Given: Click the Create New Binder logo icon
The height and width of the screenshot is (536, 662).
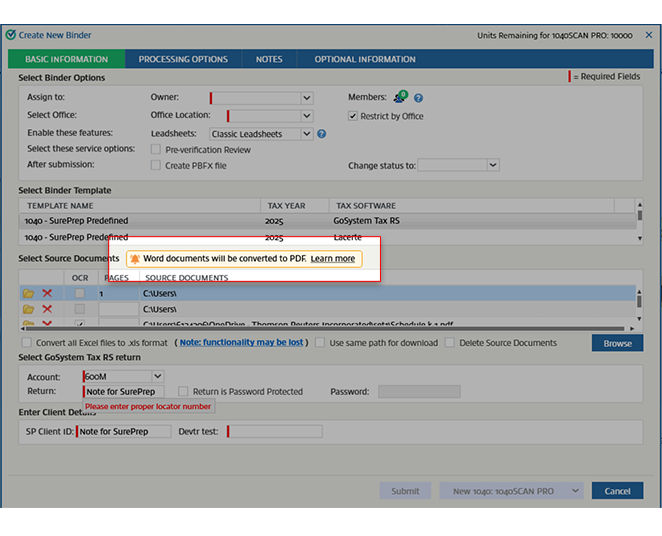Looking at the screenshot, I should click(11, 35).
